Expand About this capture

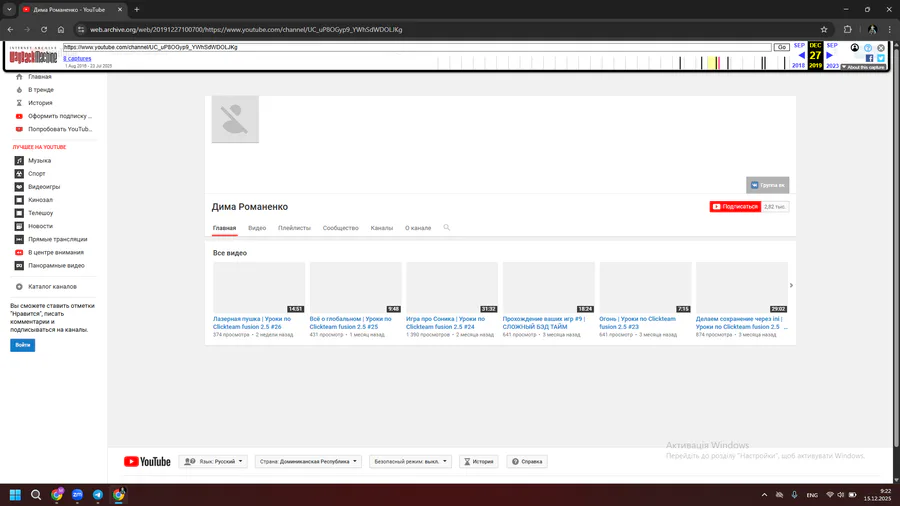(x=864, y=67)
